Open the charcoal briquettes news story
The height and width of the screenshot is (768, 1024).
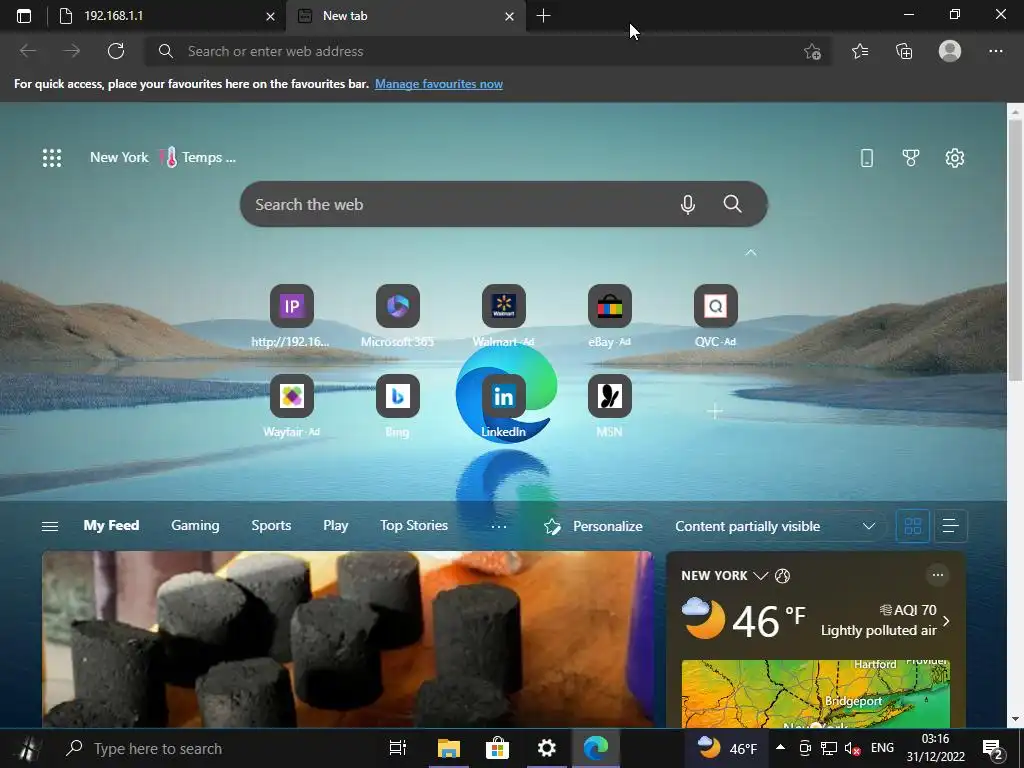[x=347, y=639]
